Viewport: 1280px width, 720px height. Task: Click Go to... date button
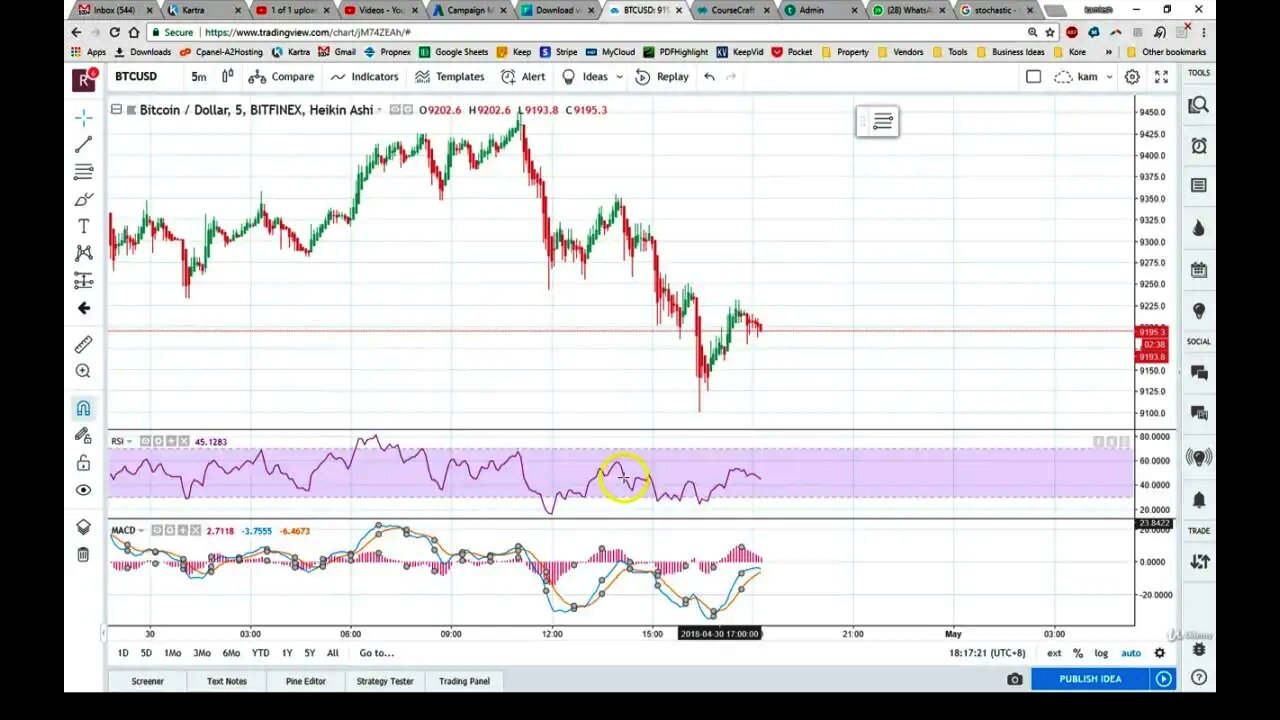pos(377,653)
